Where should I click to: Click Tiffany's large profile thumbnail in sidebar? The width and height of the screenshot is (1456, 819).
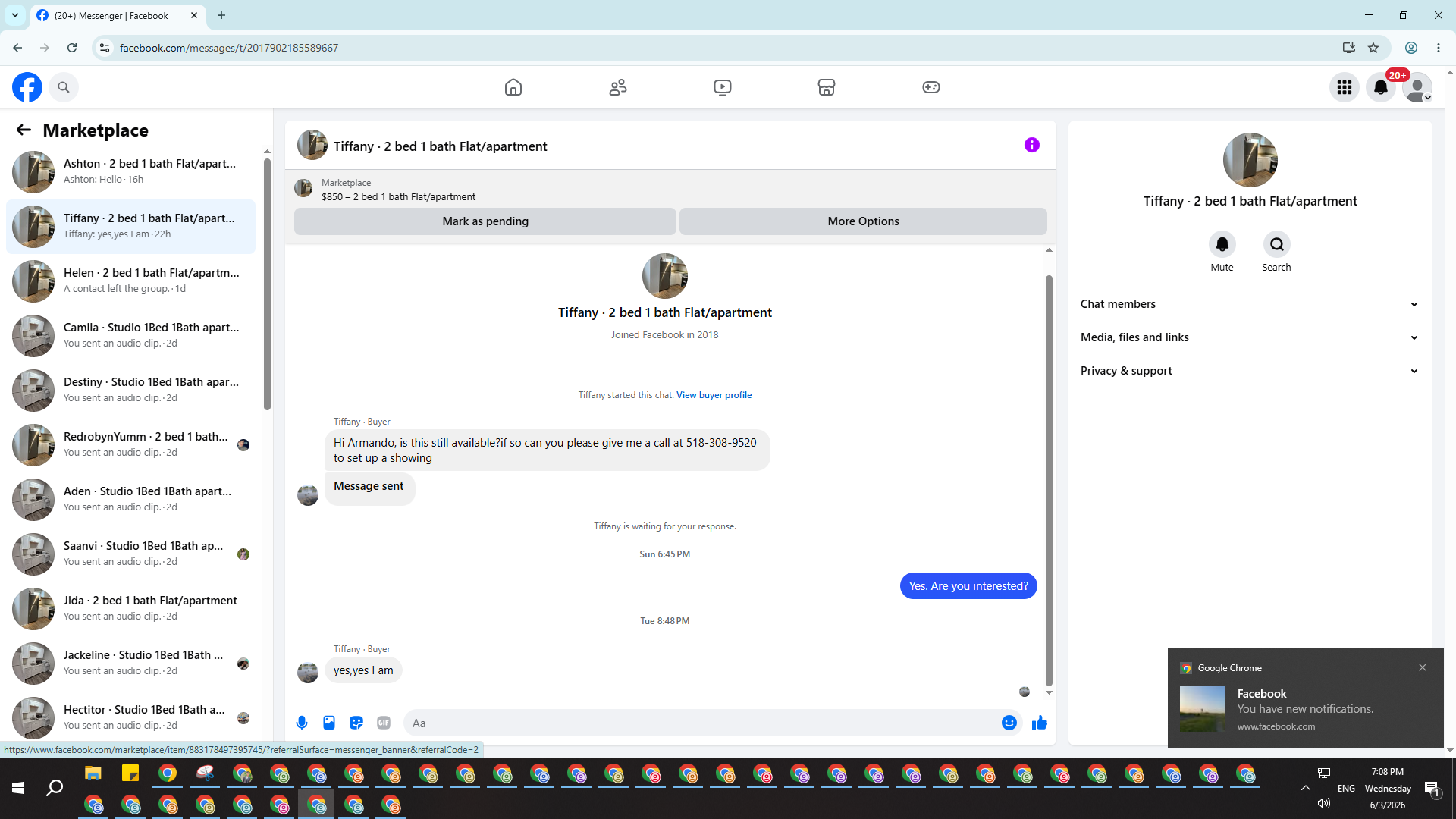point(1250,160)
